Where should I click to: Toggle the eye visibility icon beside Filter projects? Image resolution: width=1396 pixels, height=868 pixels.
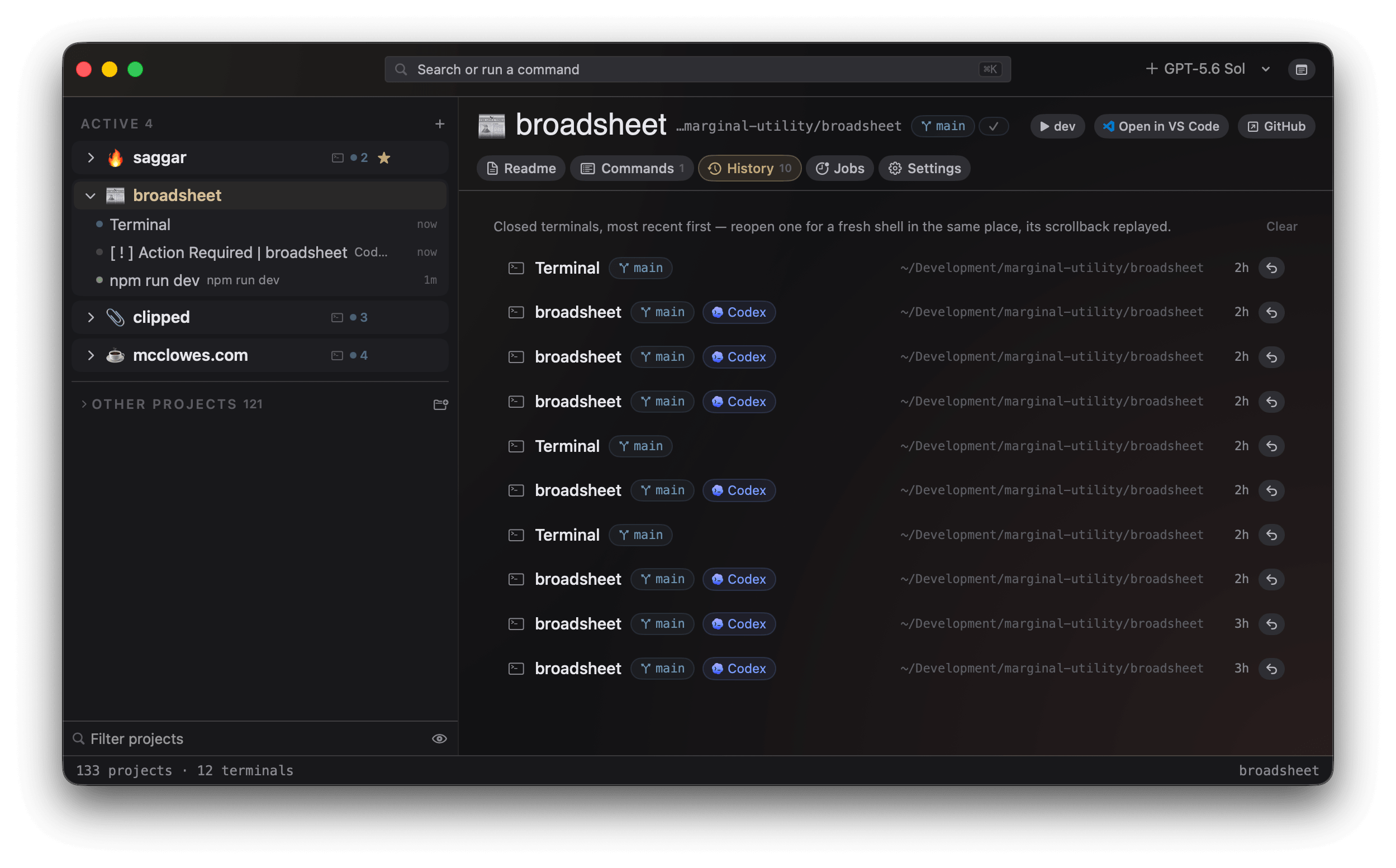click(x=439, y=739)
